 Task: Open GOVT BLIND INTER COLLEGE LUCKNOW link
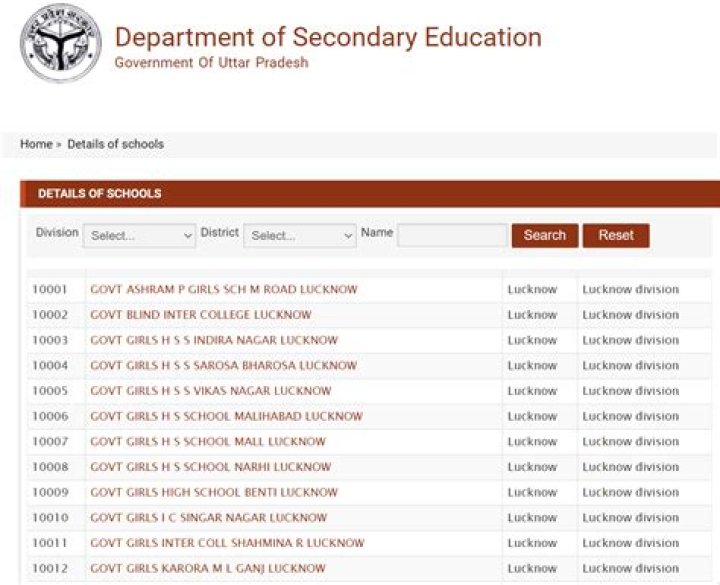coord(200,315)
